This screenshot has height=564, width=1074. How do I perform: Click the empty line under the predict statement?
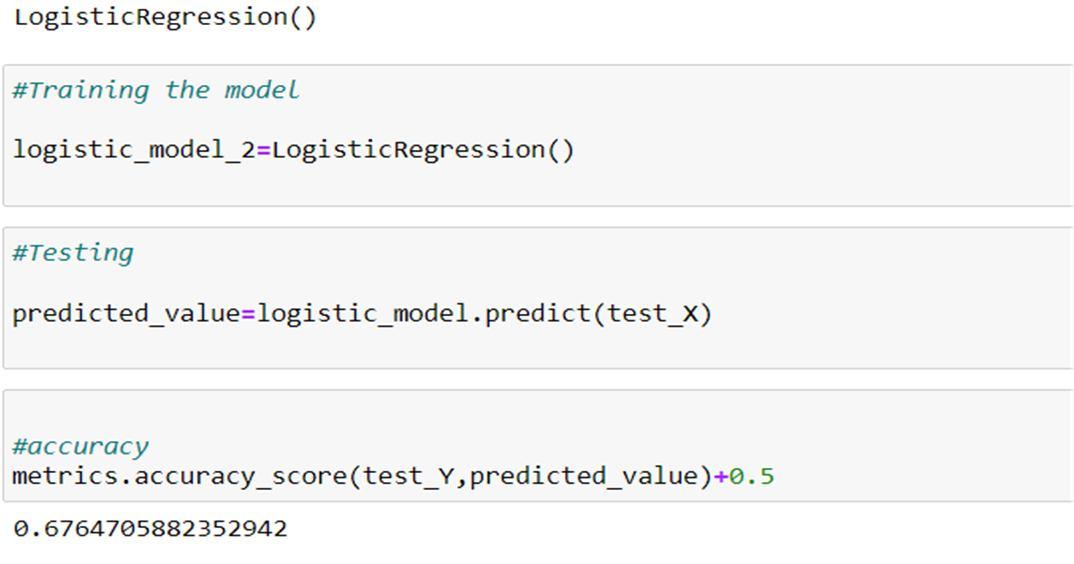[x=537, y=344]
